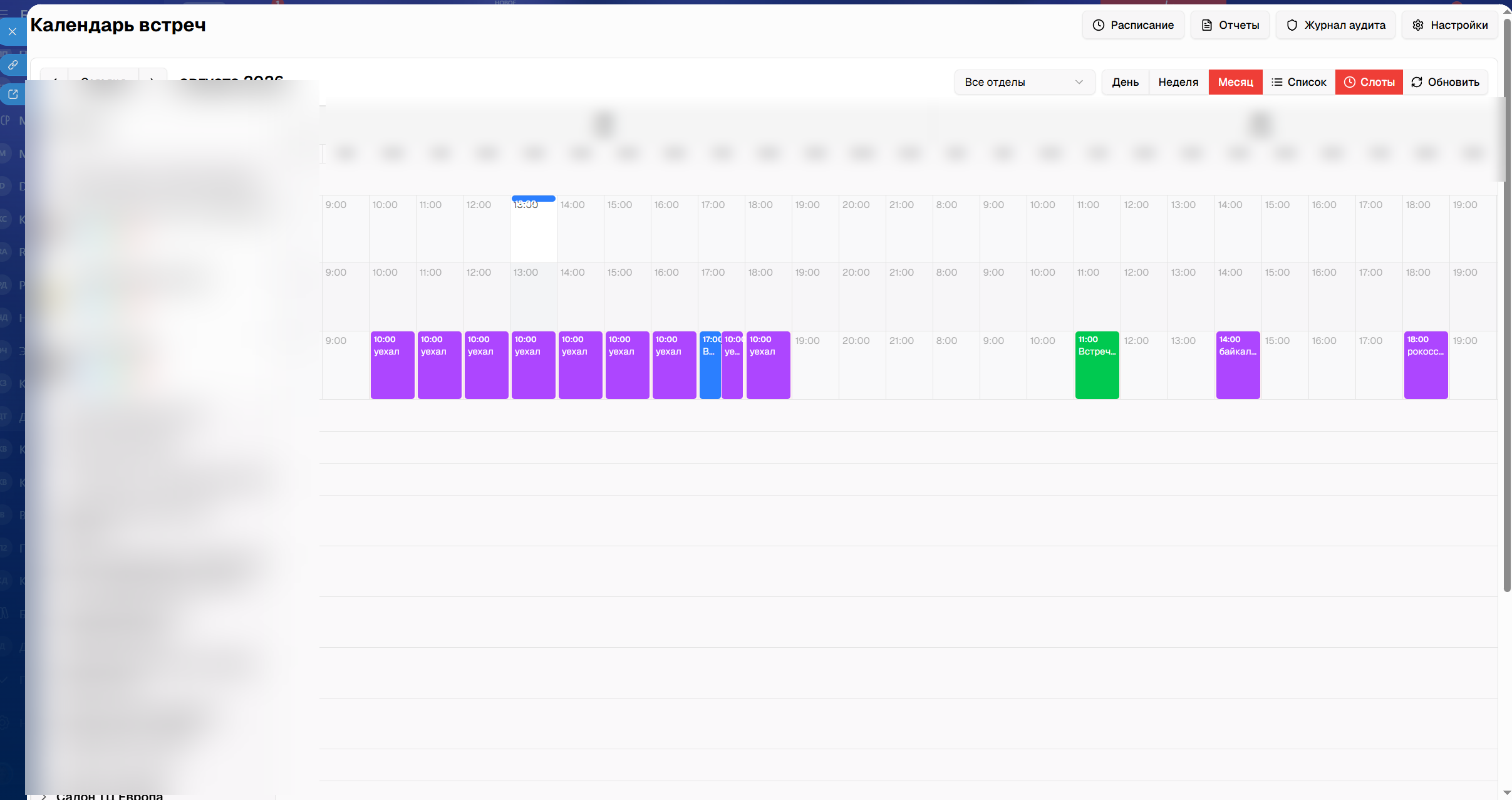Open the 18:00 рокосс... event
Screen dimensions: 1512x800
tap(1426, 365)
